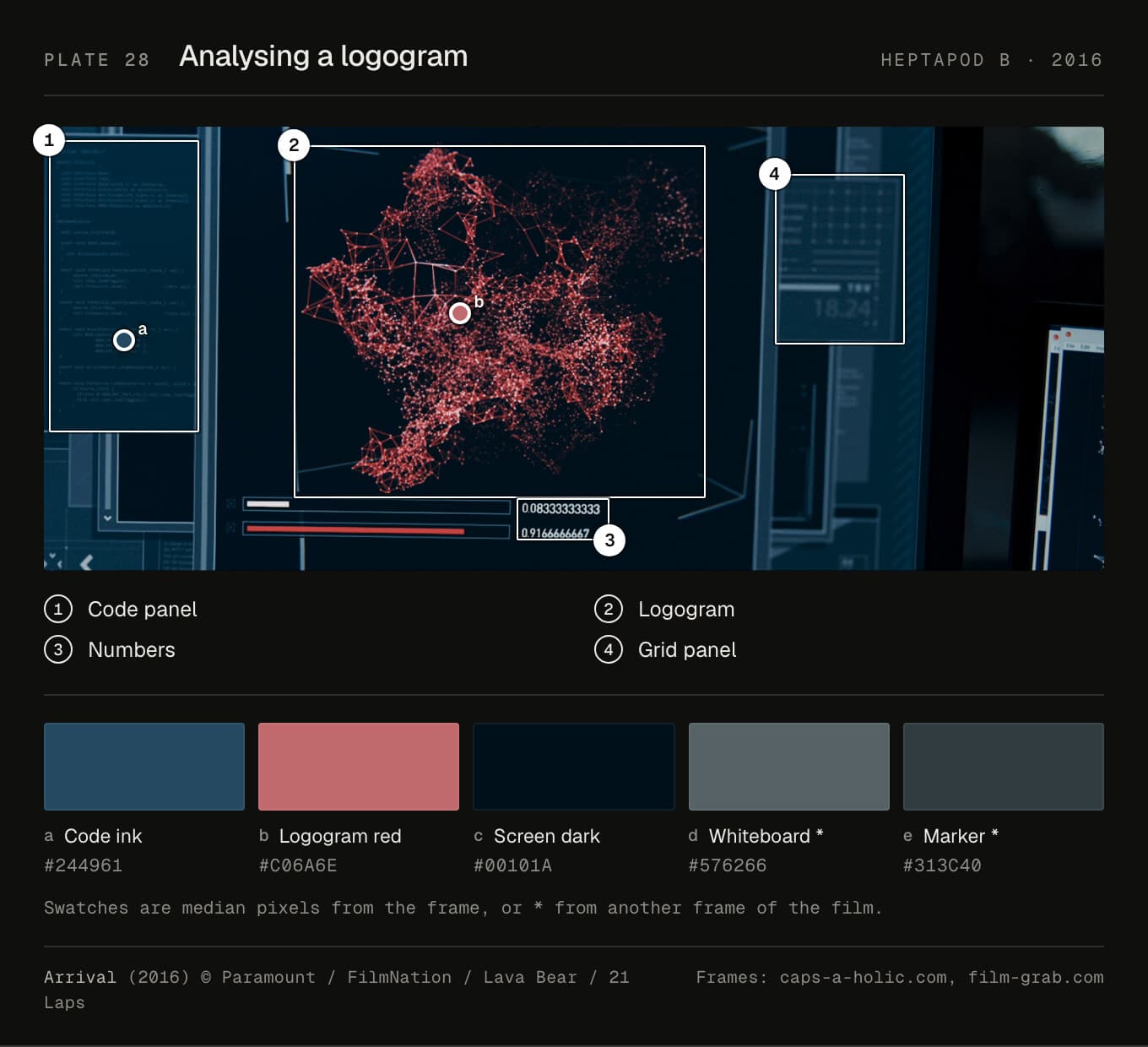1148x1047 pixels.
Task: Click the red progress bar in the film frame
Action: 355,530
